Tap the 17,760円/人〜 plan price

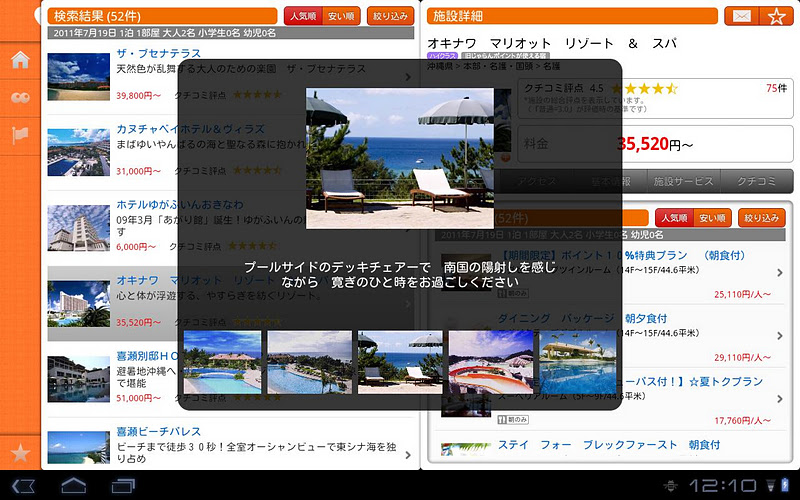click(x=742, y=421)
